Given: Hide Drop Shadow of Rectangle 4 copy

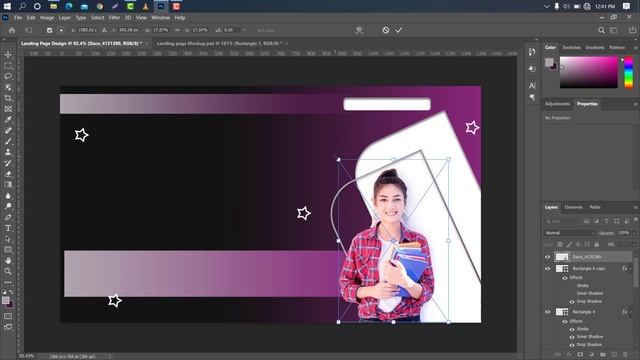Looking at the screenshot, I should pos(572,302).
